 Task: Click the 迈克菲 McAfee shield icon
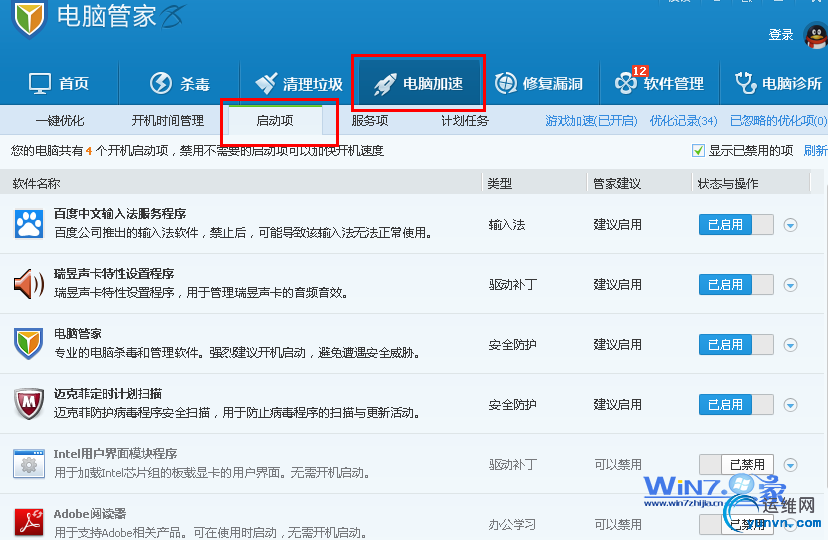[29, 404]
